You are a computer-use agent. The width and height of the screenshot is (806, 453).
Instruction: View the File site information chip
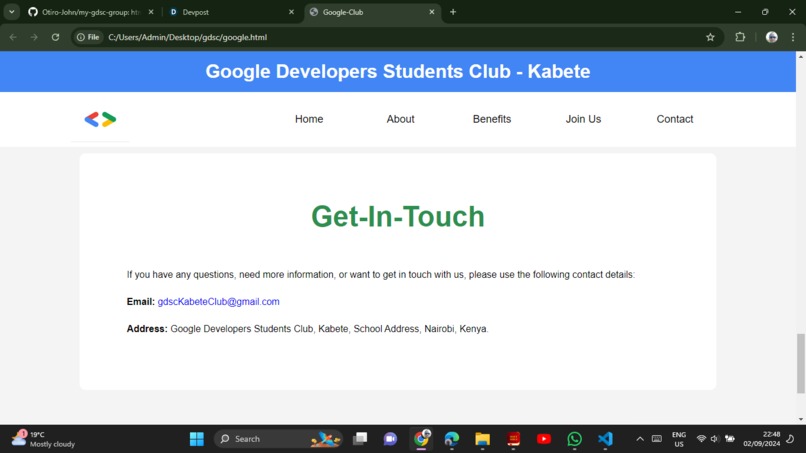(x=88, y=37)
